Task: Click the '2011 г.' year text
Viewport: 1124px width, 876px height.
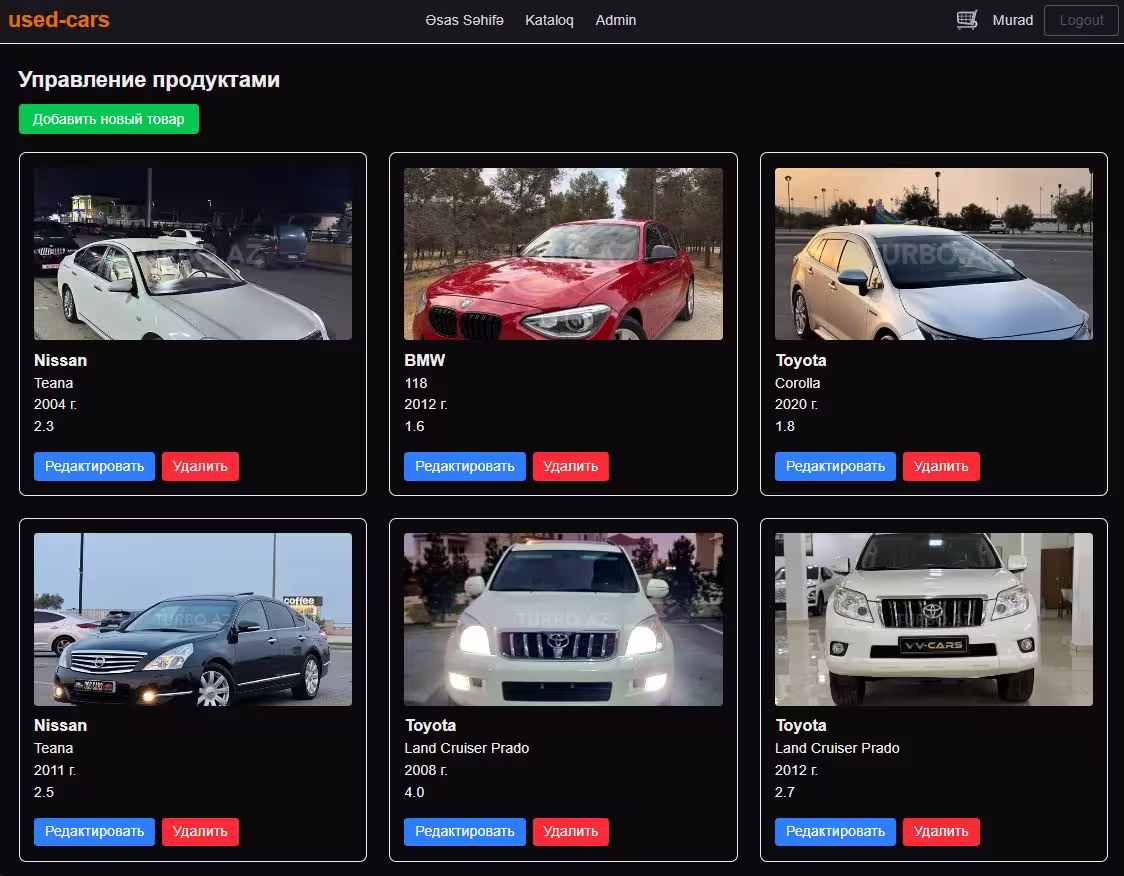Action: (x=54, y=770)
